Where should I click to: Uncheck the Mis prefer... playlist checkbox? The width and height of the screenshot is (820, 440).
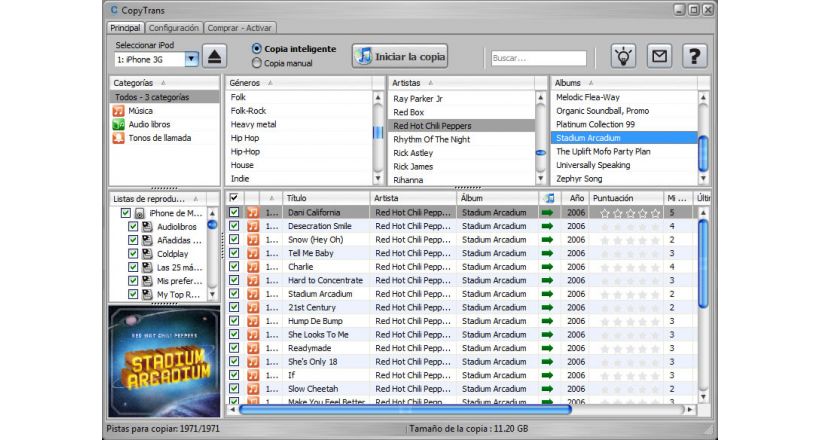[x=133, y=281]
